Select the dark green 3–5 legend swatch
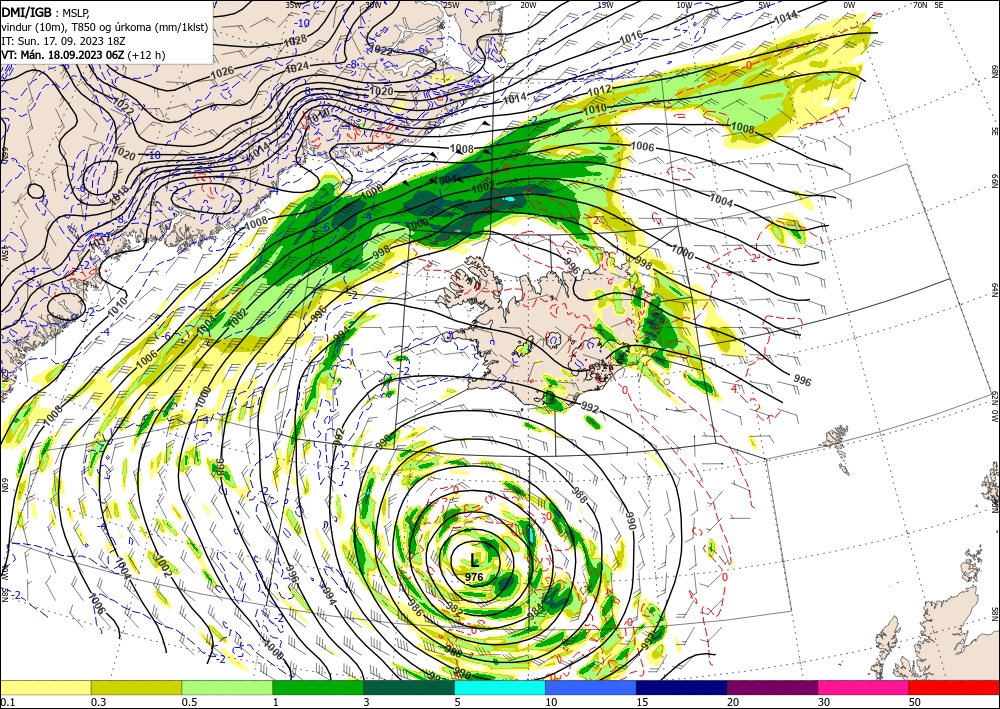 (x=409, y=687)
